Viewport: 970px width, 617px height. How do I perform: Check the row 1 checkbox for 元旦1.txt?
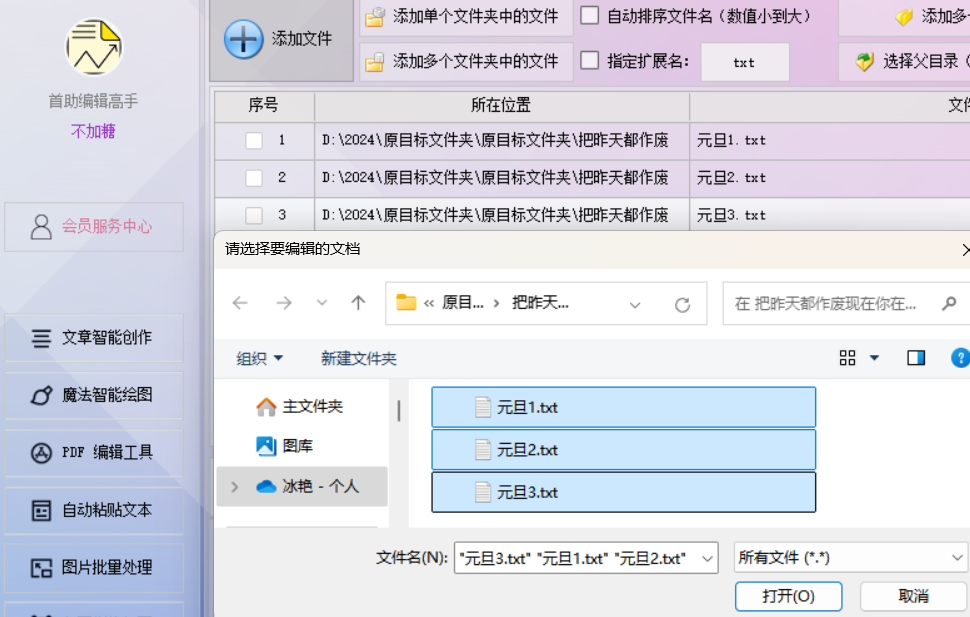coord(254,141)
